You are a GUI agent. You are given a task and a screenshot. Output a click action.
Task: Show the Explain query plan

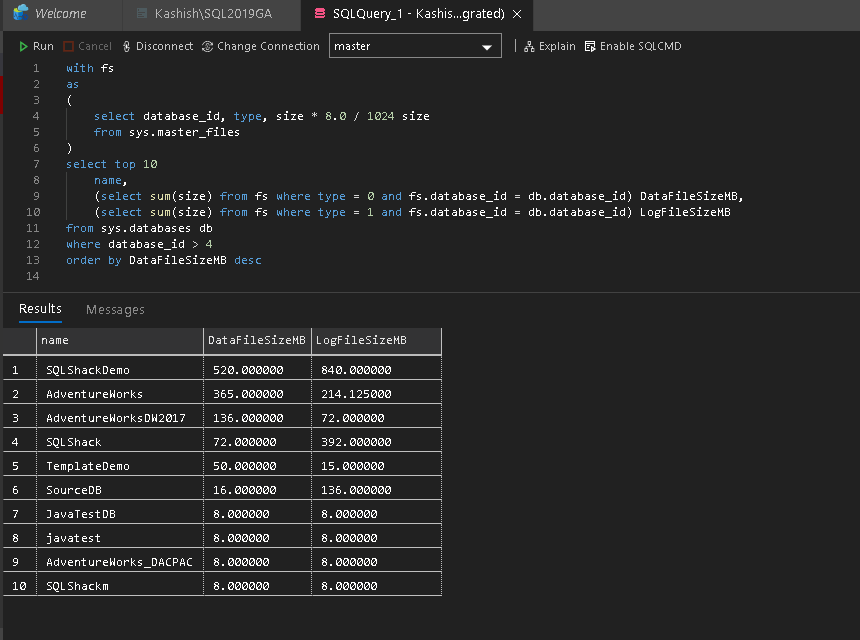tap(550, 46)
